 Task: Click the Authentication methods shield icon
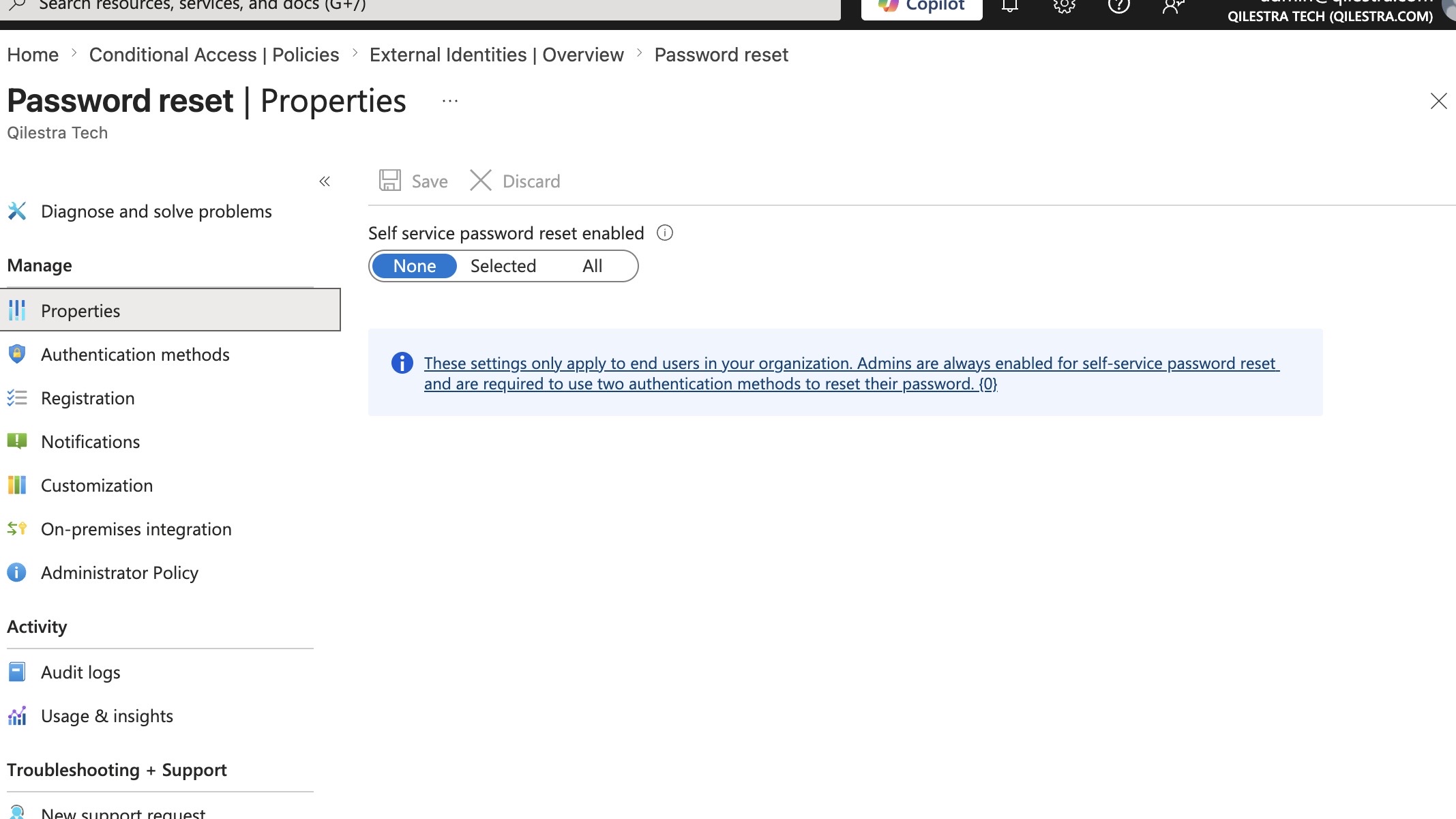coord(17,354)
